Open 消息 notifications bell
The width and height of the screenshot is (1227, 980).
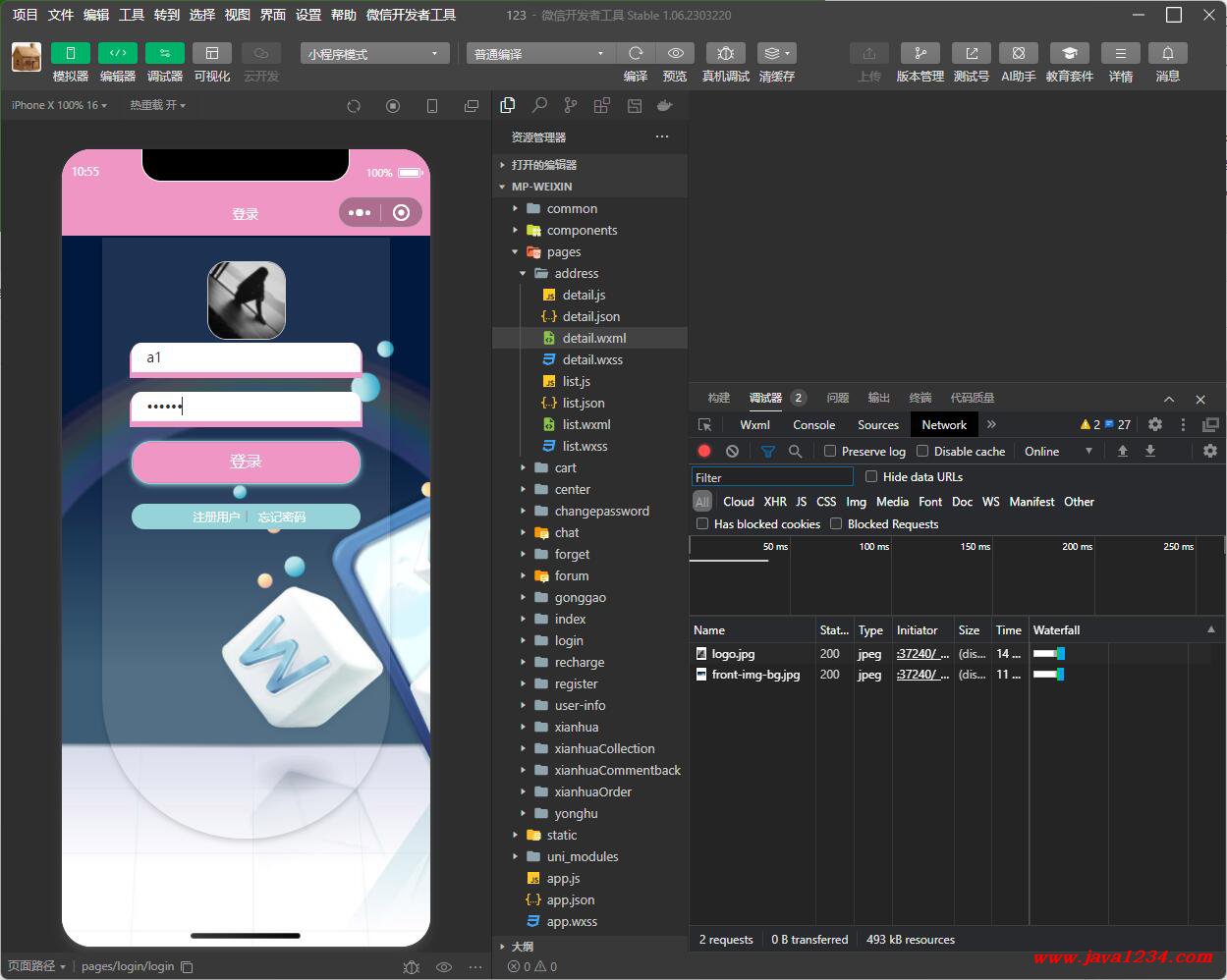[x=1167, y=53]
